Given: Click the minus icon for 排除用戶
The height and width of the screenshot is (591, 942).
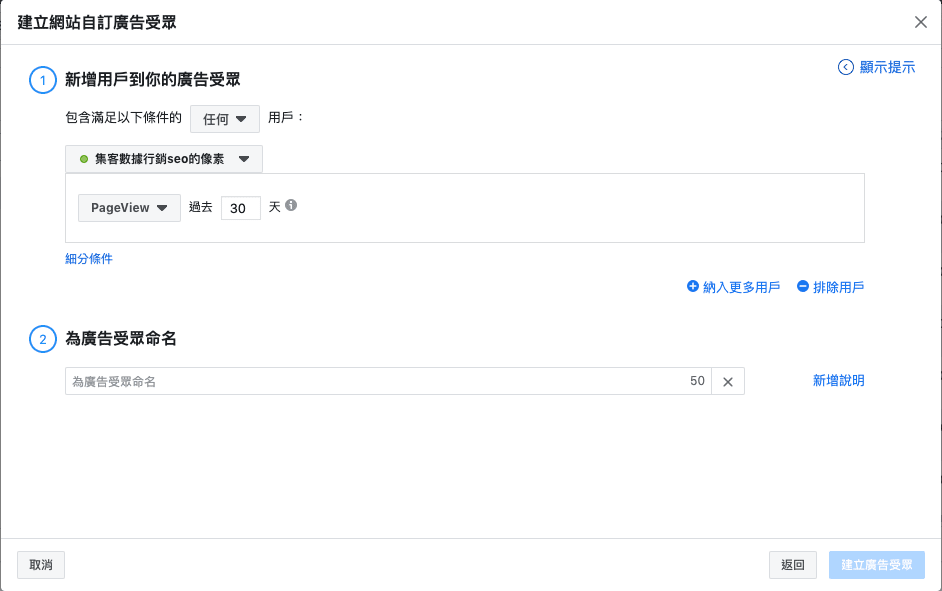Looking at the screenshot, I should click(802, 287).
